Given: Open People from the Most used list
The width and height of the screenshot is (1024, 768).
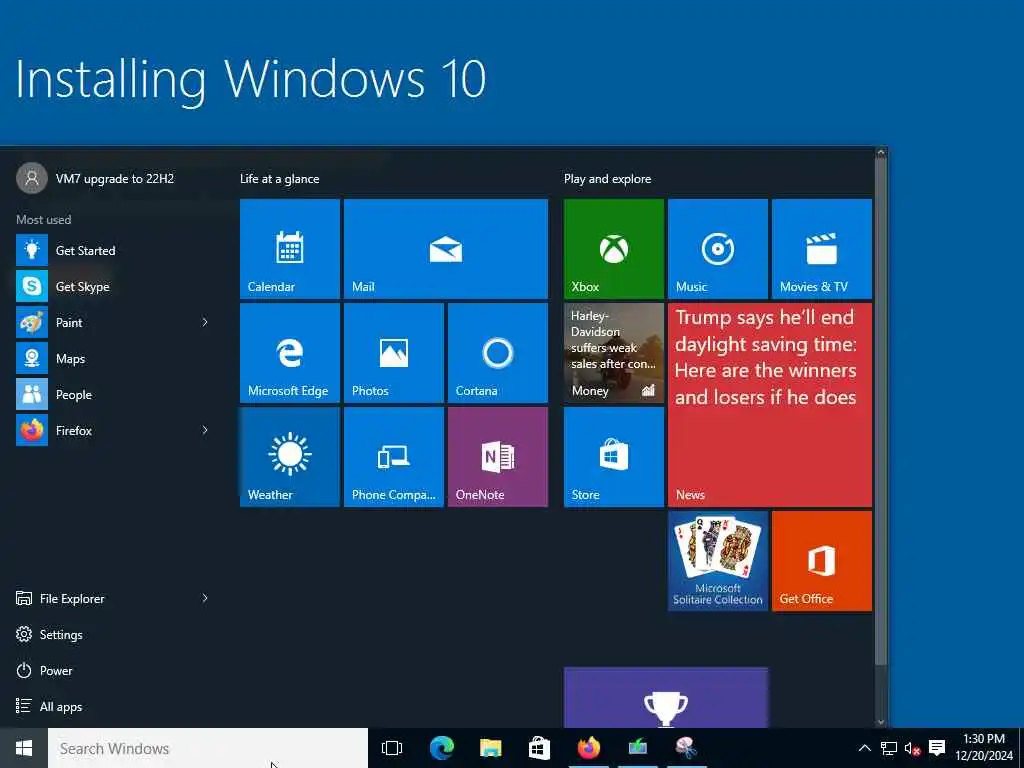Looking at the screenshot, I should point(112,394).
